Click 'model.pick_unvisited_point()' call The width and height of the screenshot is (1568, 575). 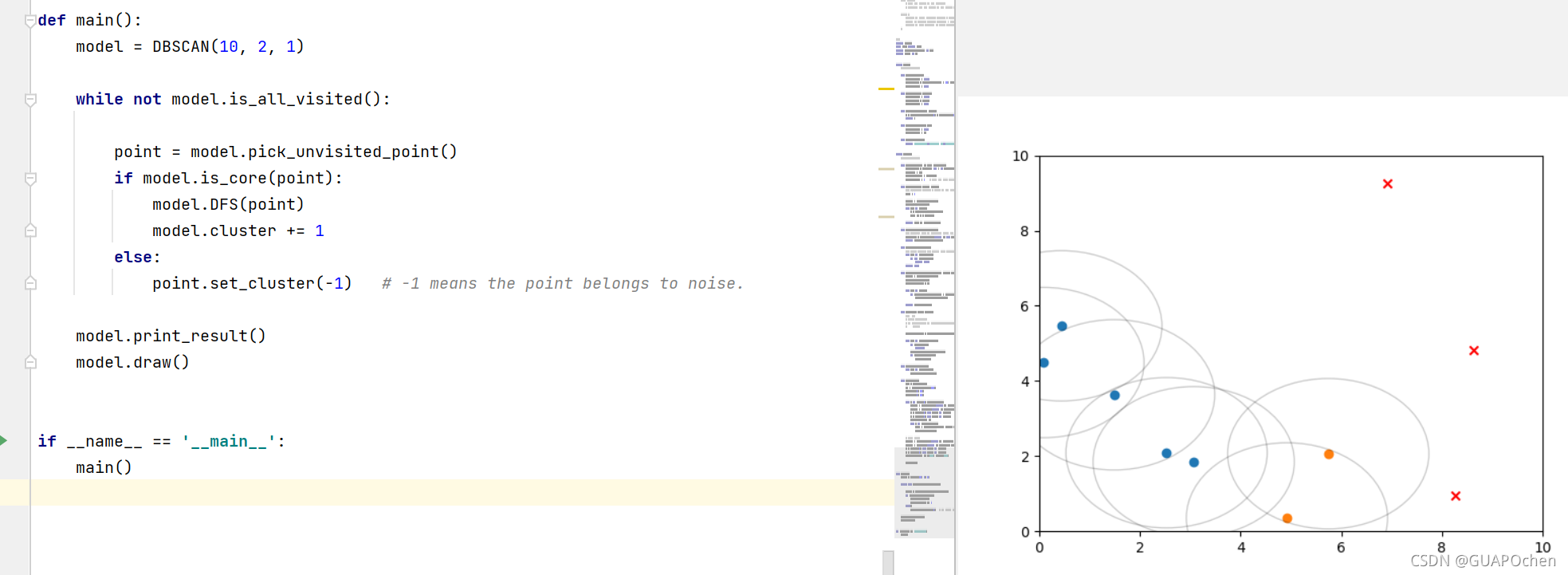click(324, 152)
